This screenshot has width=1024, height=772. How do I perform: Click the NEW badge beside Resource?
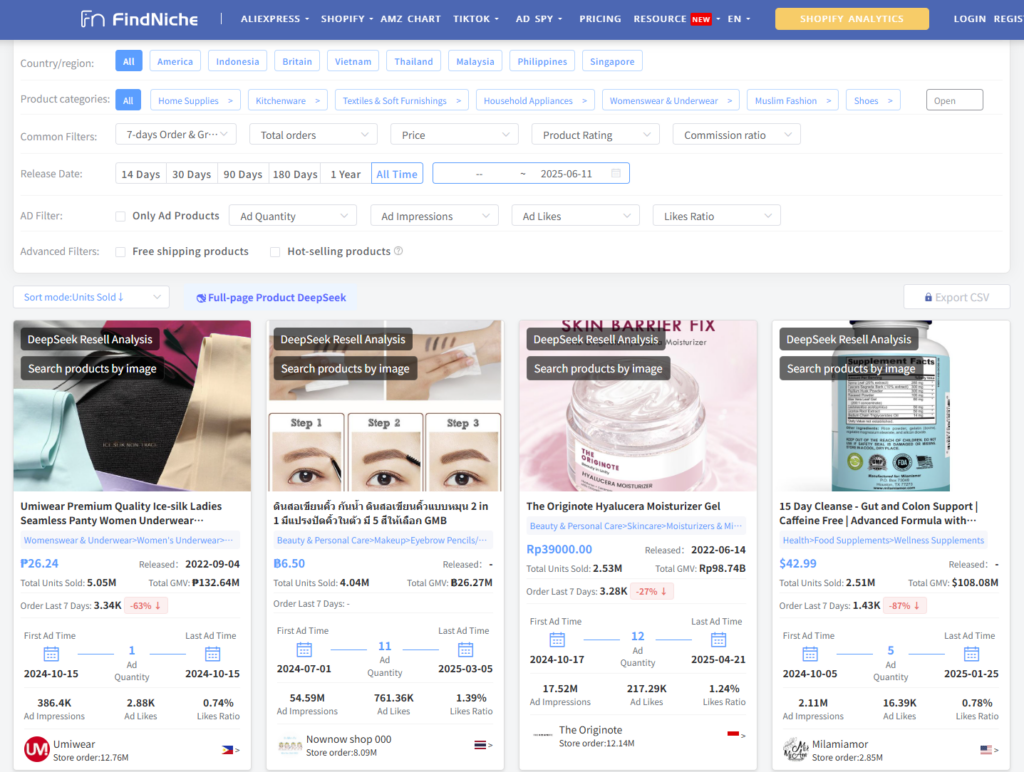[x=701, y=20]
